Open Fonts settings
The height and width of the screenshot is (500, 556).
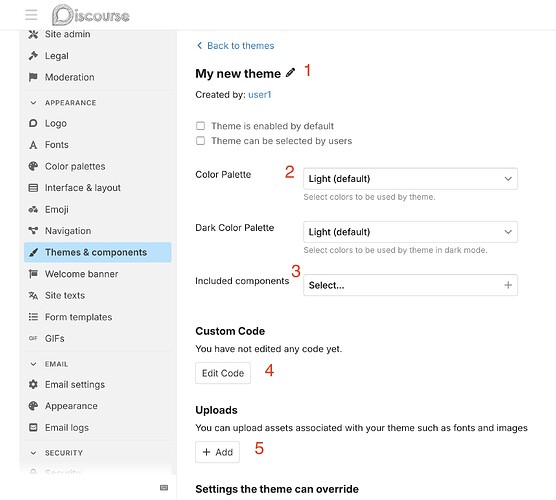pos(57,145)
